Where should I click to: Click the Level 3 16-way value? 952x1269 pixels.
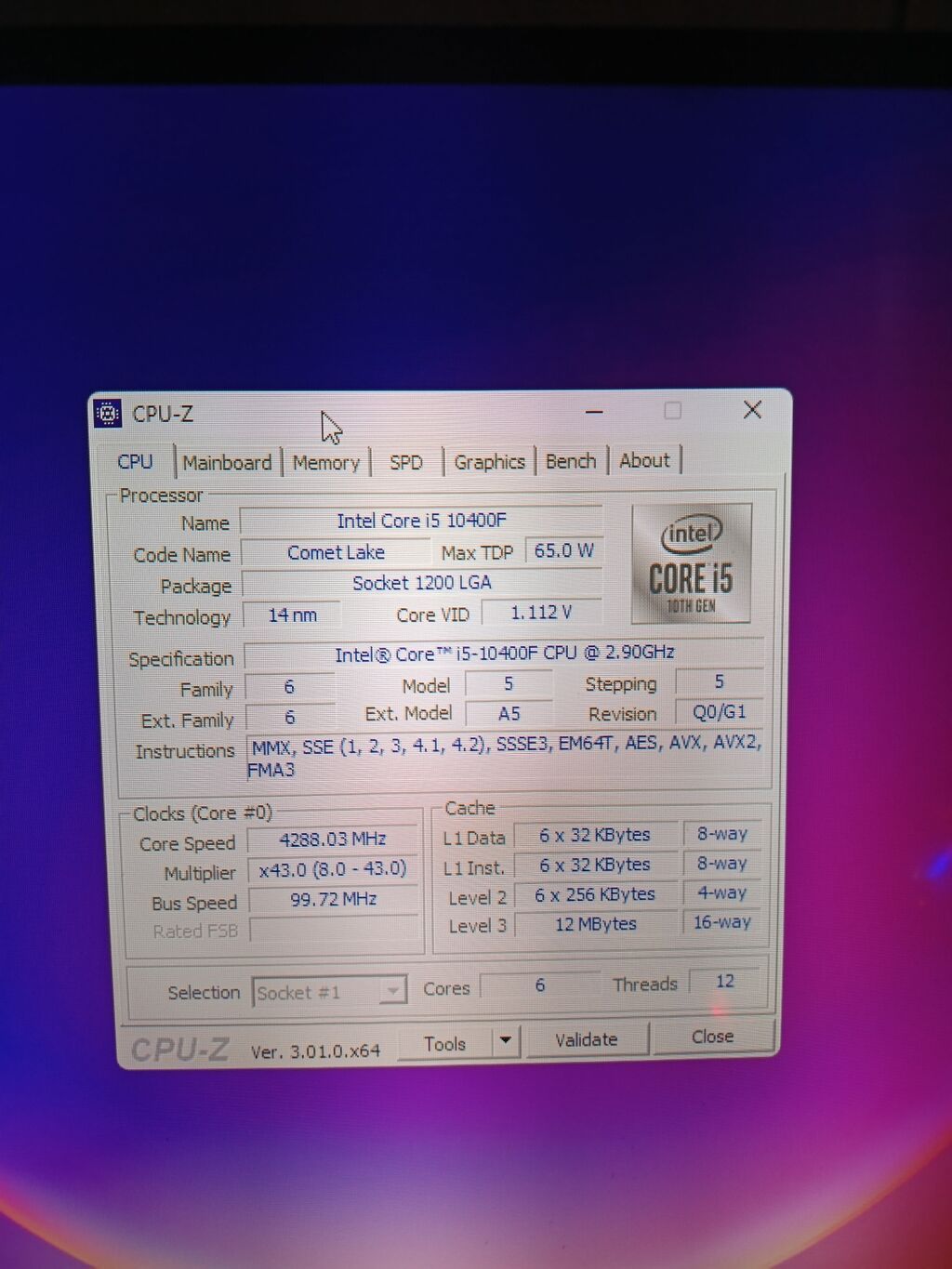722,922
